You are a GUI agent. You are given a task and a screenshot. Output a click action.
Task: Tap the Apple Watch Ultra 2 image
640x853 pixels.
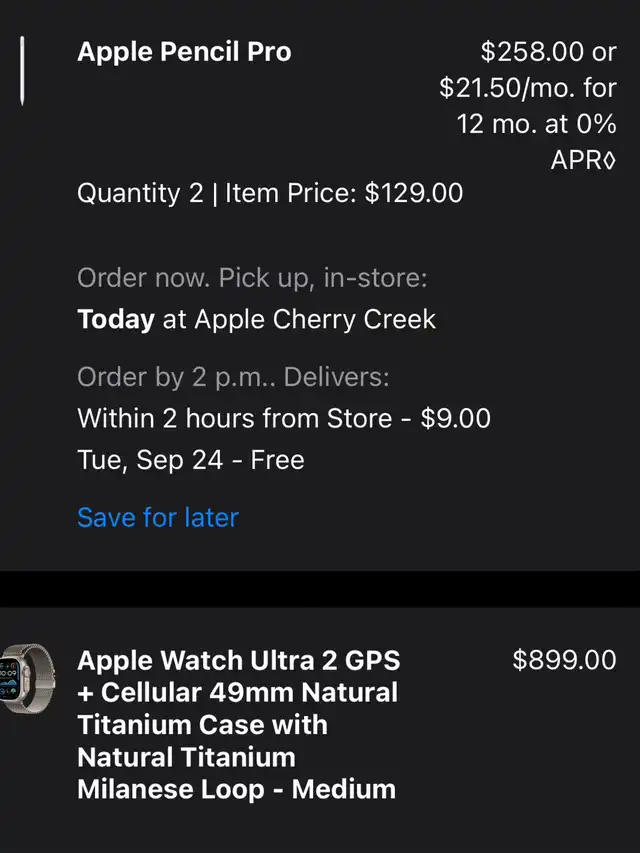tap(27, 678)
